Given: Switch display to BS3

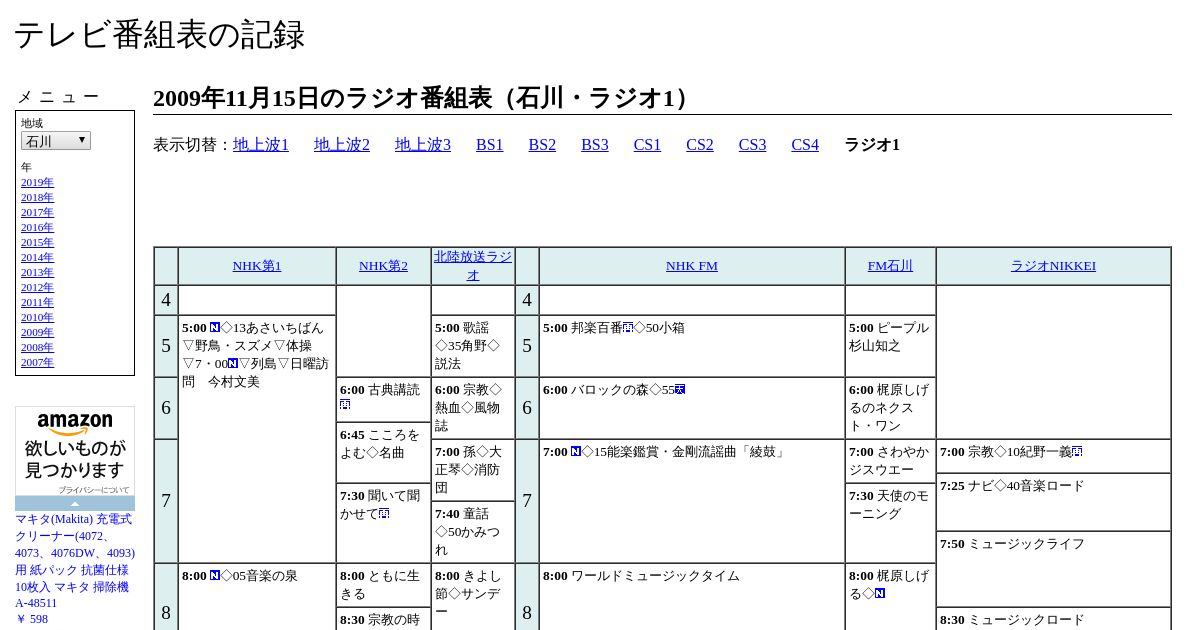Looking at the screenshot, I should pos(595,145).
